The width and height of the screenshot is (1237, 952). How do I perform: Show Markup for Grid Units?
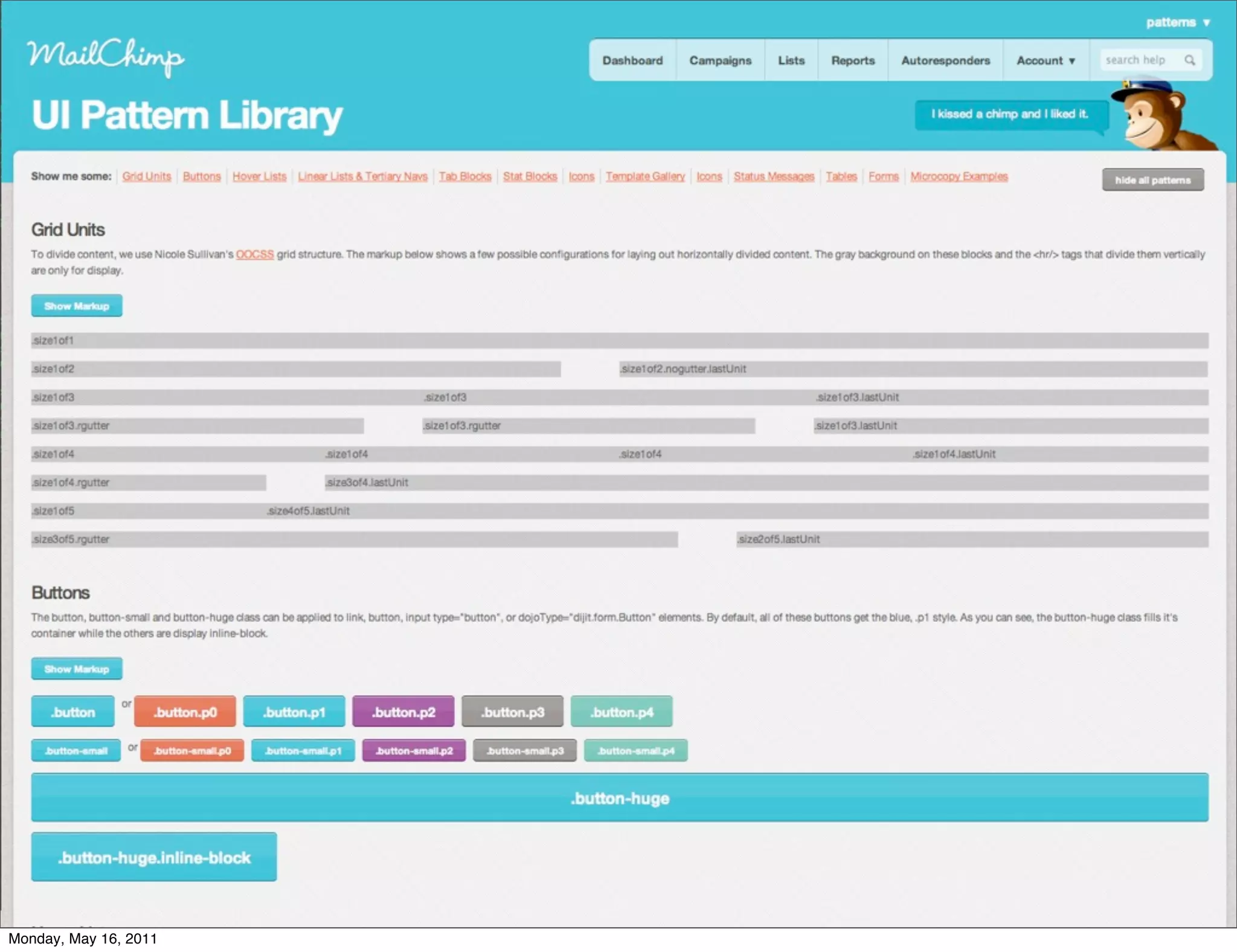click(x=77, y=306)
